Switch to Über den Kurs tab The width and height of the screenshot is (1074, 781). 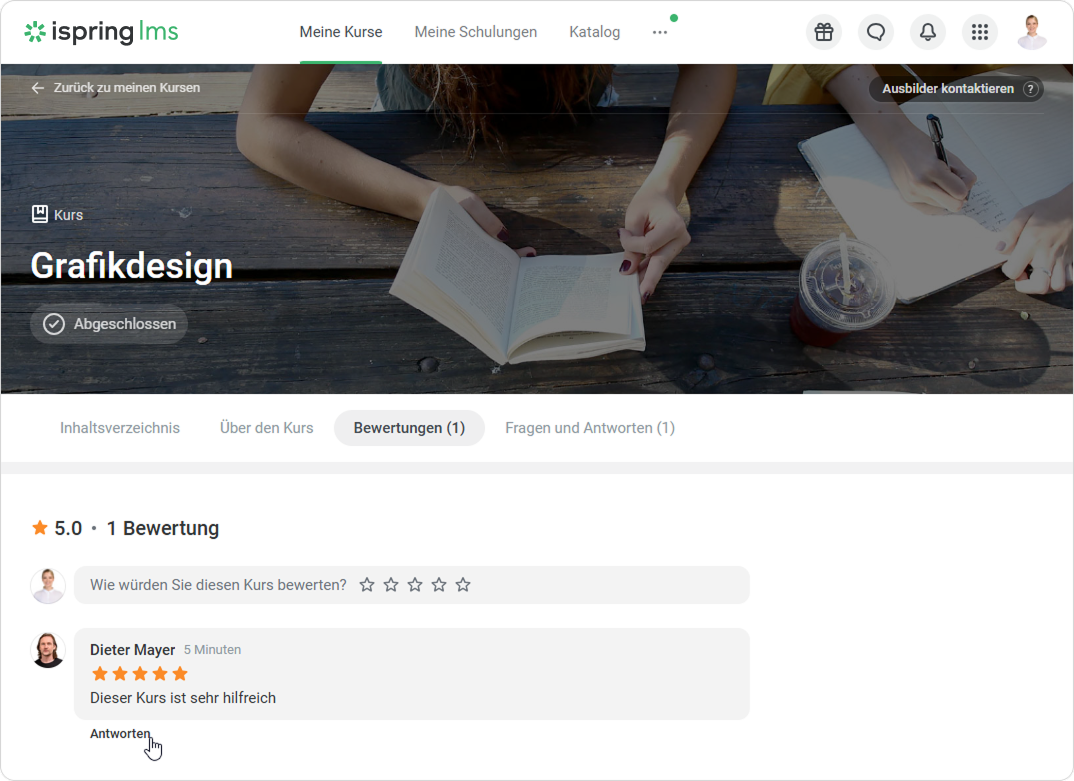[266, 428]
